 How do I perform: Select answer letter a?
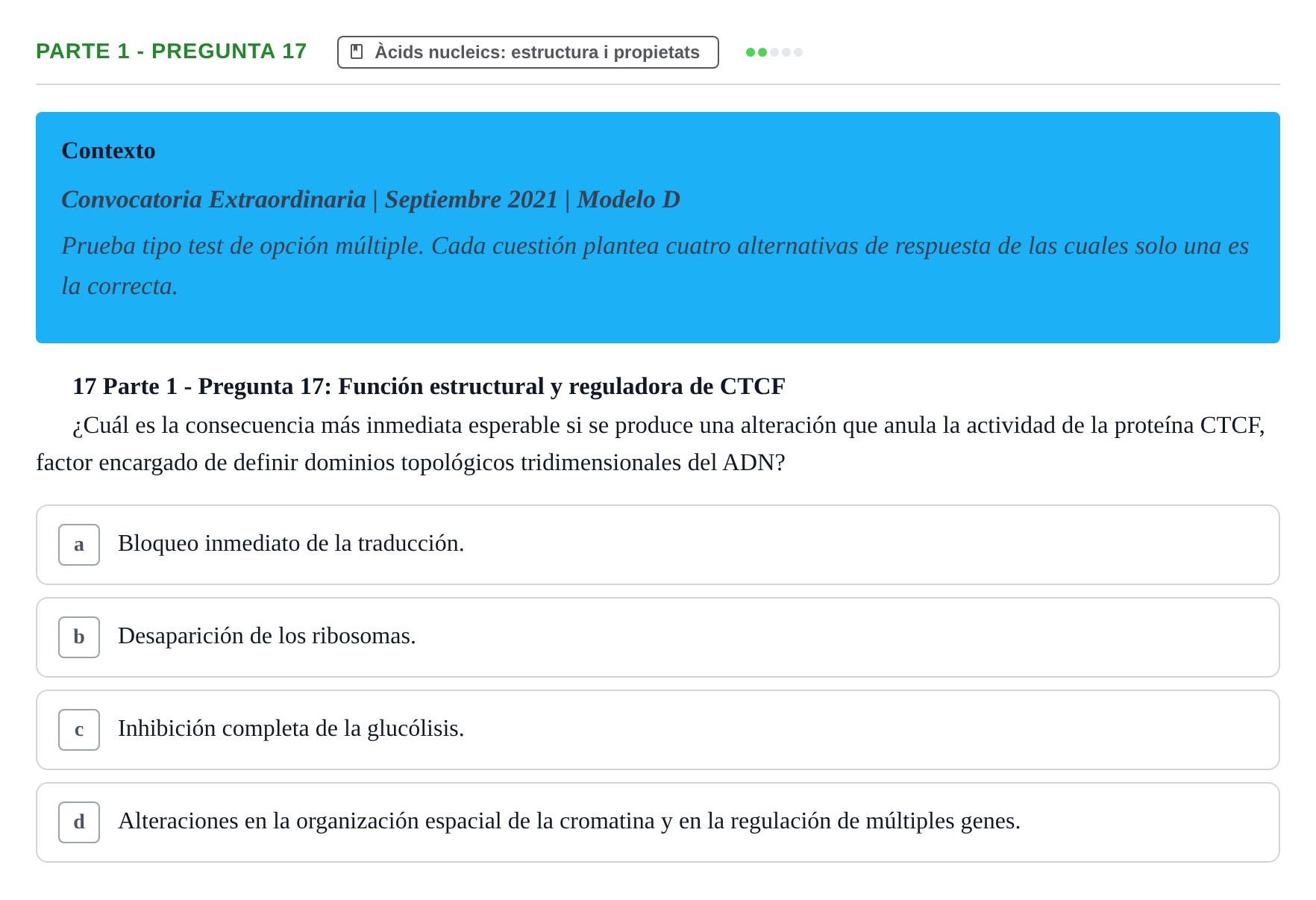79,545
